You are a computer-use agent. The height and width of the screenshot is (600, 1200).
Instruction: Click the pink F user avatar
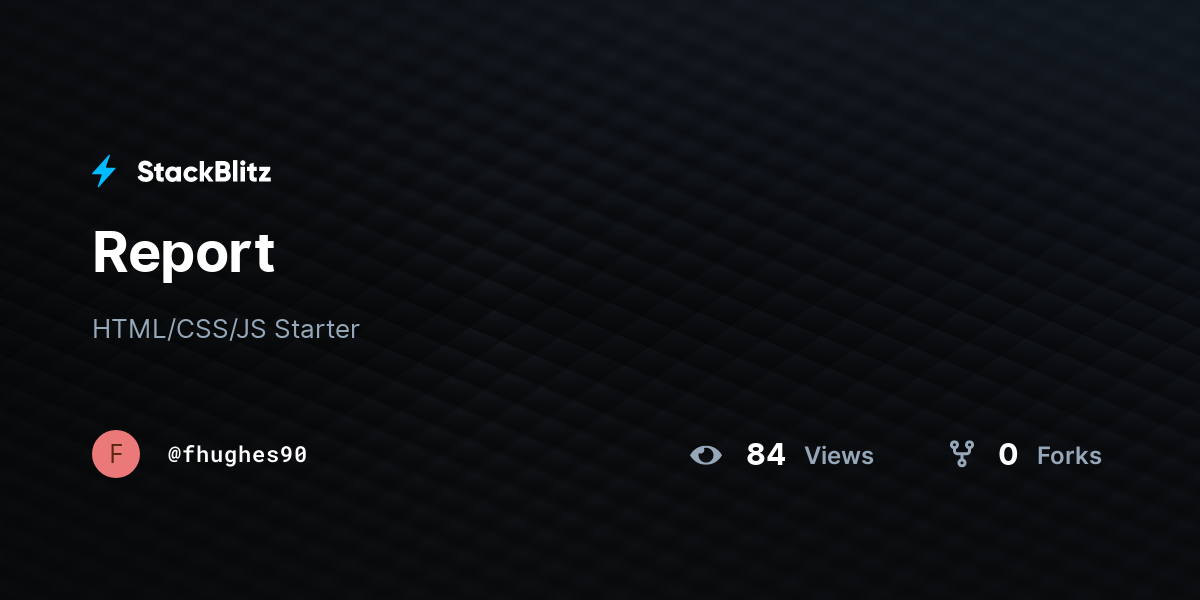click(116, 454)
